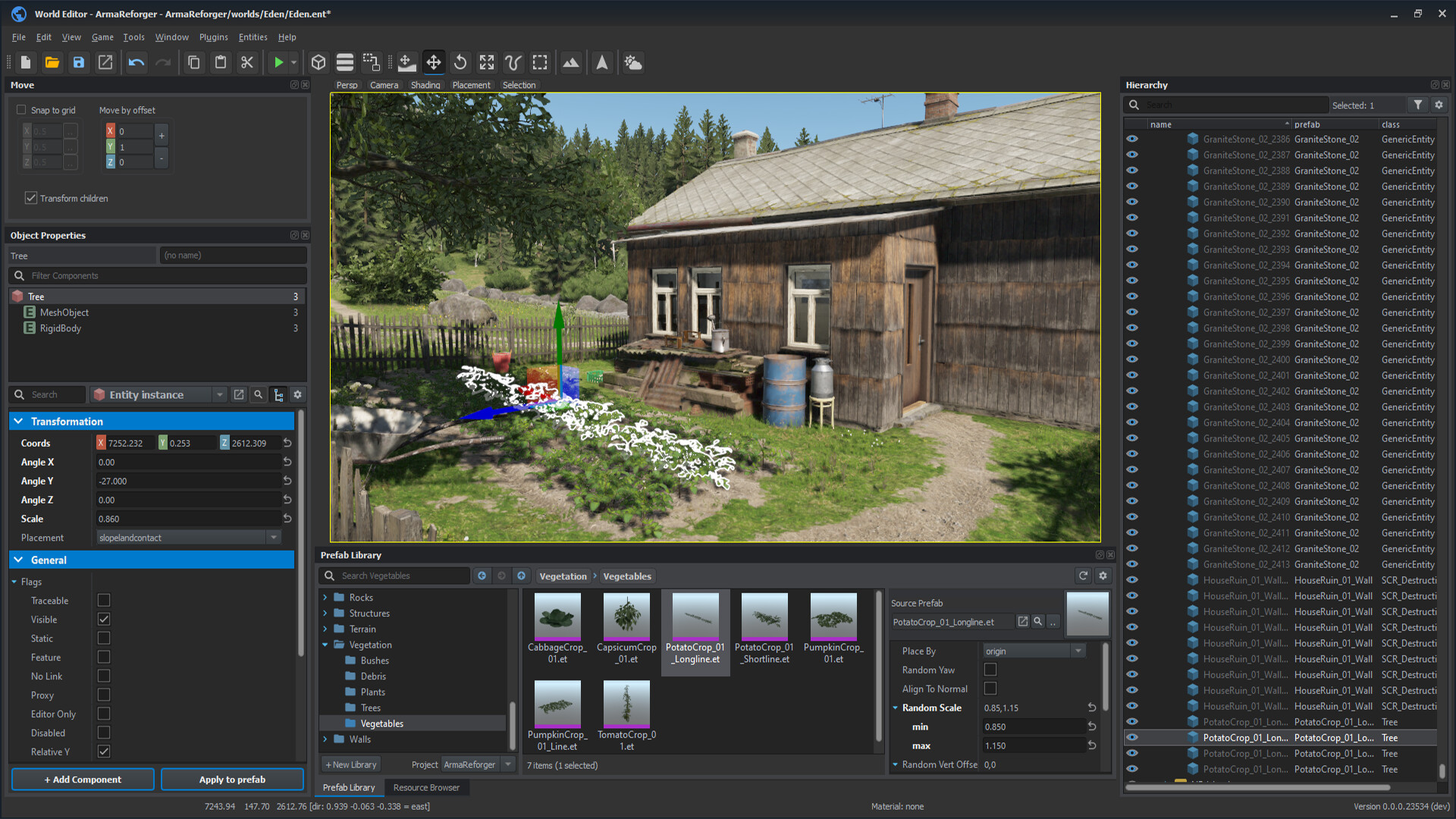Expand the Walls folder
This screenshot has height=819, width=1456.
tap(327, 739)
